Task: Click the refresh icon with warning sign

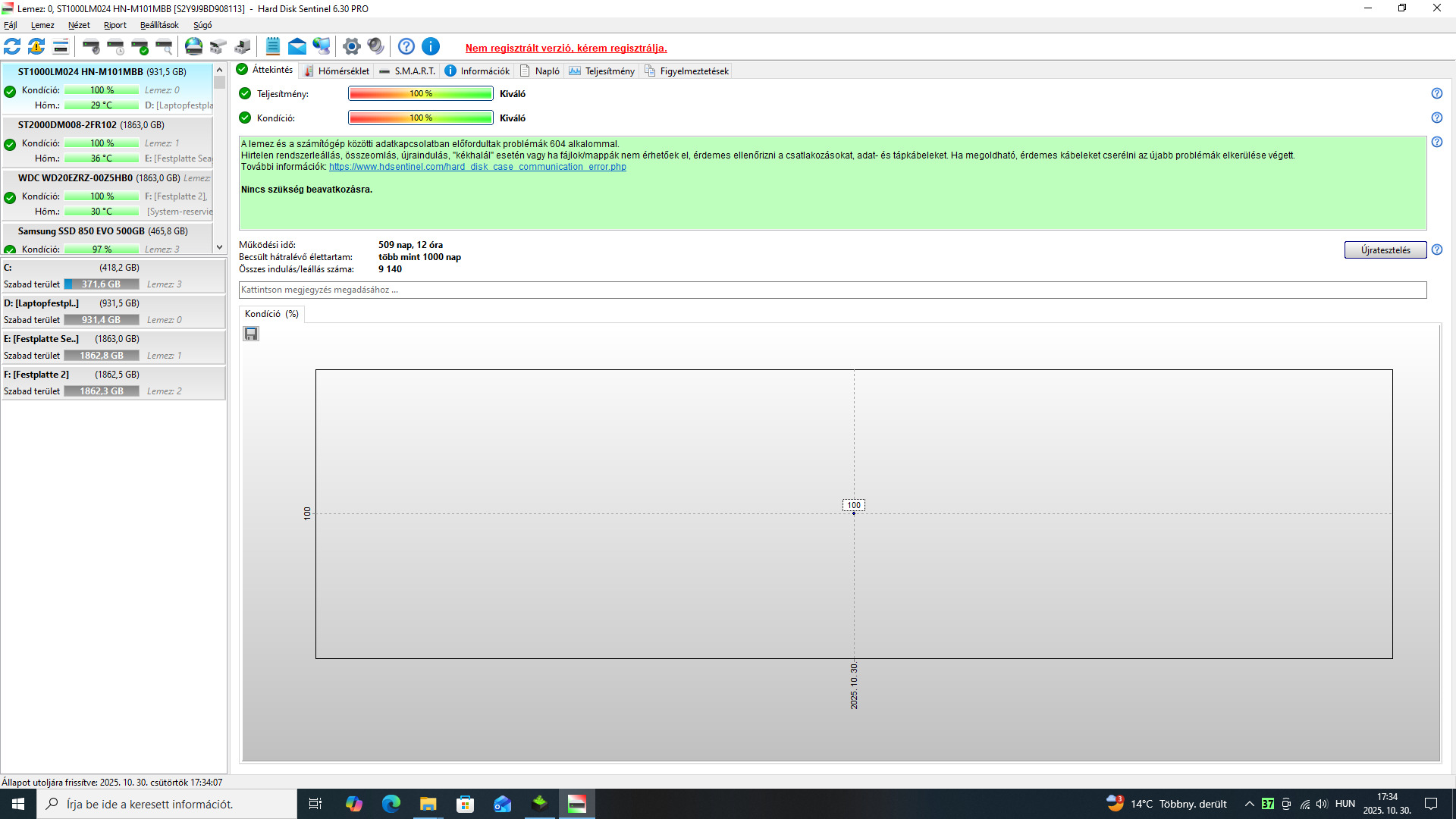Action: point(36,47)
